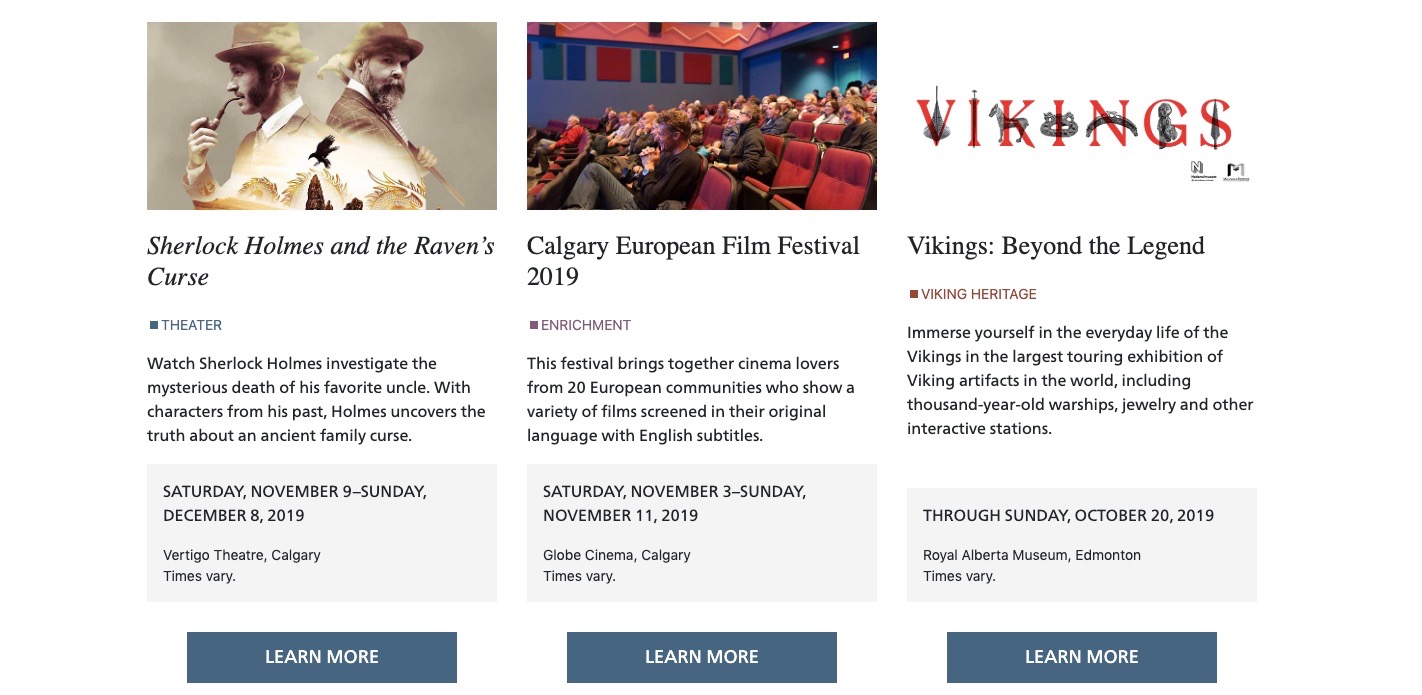Select the Vikings: Beyond the Legend heading
Viewport: 1422px width, 695px height.
[1056, 246]
